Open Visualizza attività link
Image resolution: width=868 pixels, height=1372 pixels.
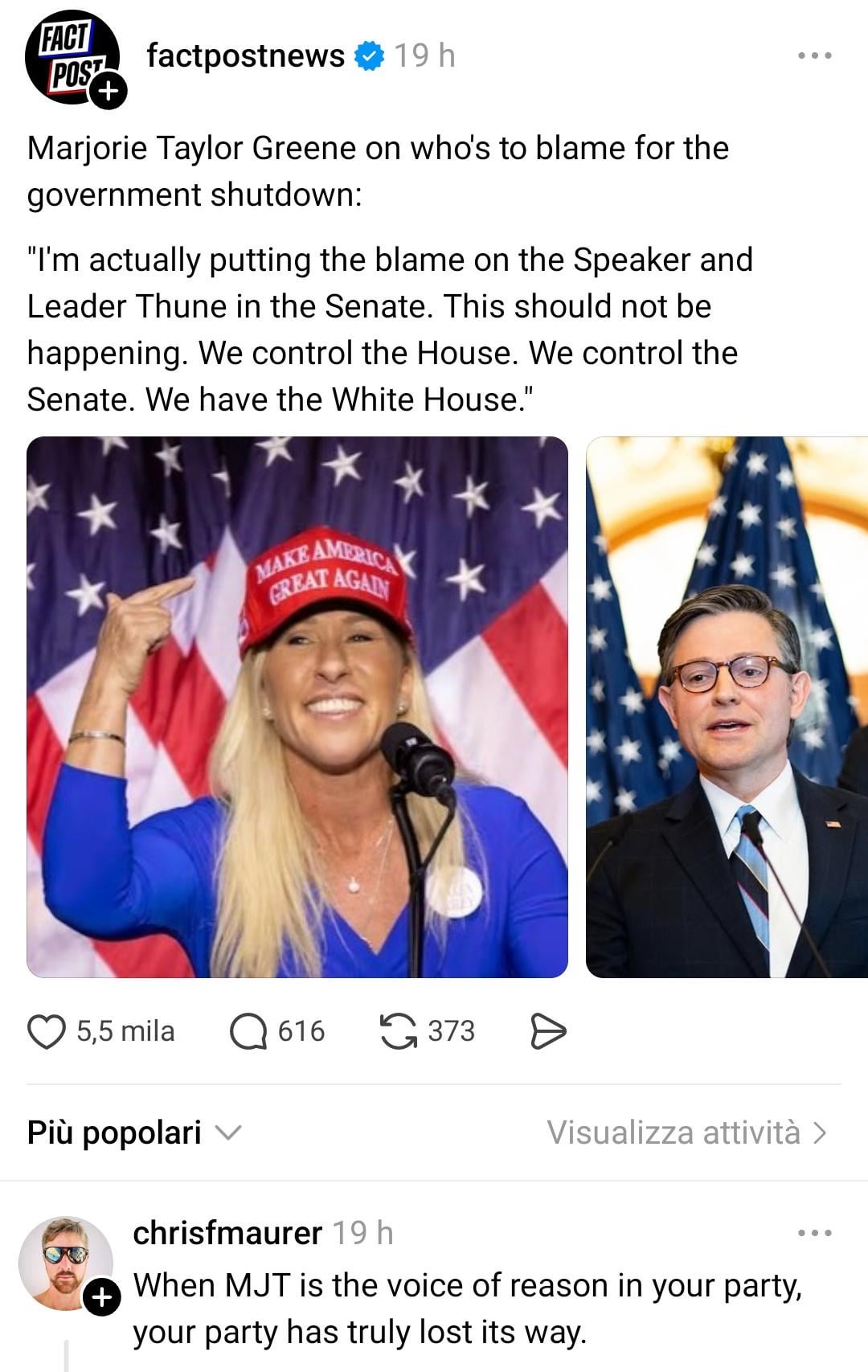pos(687,1132)
